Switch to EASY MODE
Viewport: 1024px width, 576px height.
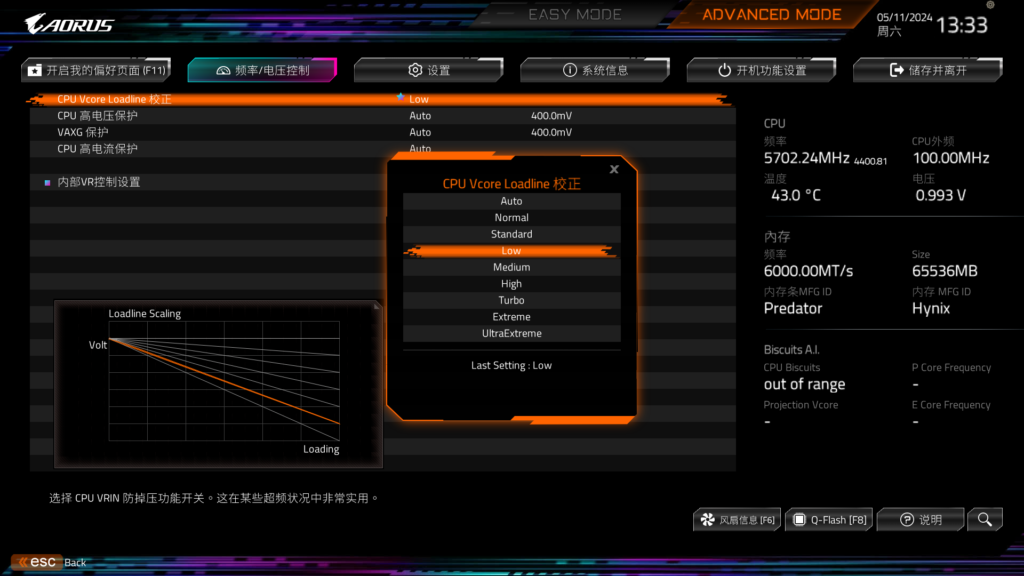click(x=574, y=15)
